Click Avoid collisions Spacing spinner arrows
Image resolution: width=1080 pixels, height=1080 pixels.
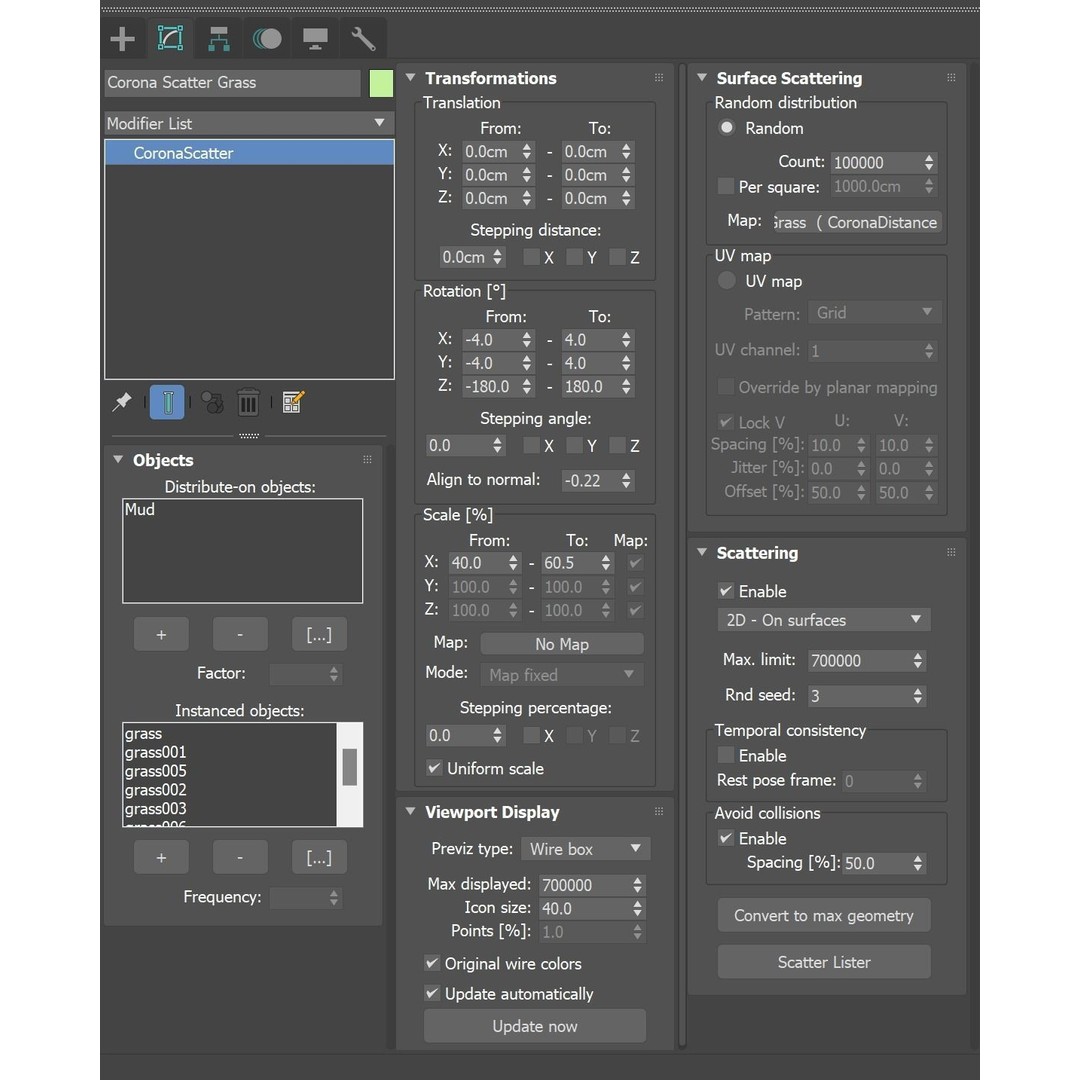(x=917, y=863)
